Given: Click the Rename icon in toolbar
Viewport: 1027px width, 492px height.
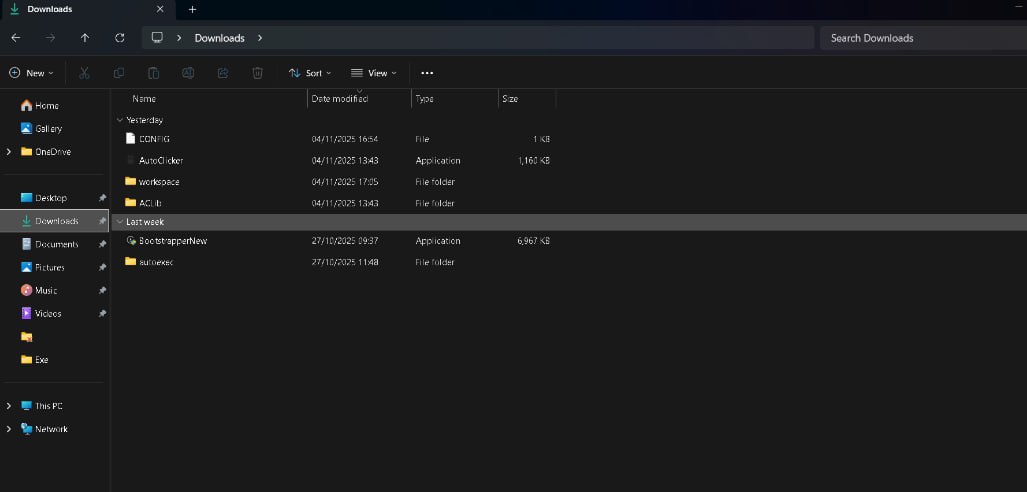Looking at the screenshot, I should click(188, 73).
